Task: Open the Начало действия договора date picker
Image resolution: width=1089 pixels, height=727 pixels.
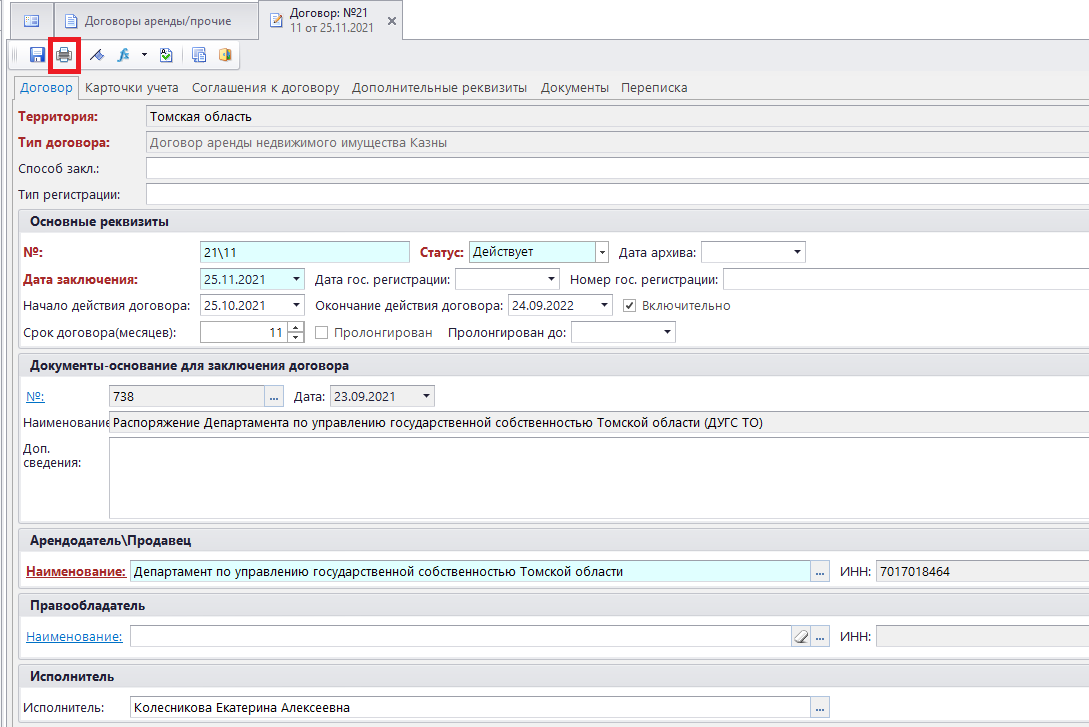Action: [x=297, y=305]
